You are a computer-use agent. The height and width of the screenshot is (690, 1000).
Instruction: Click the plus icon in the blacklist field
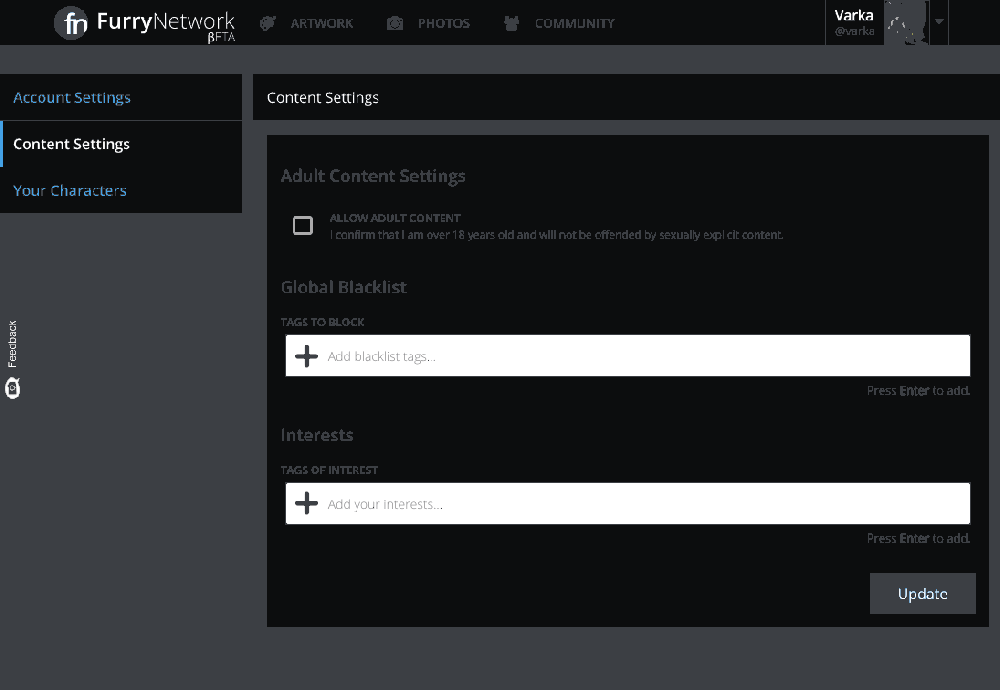[305, 355]
